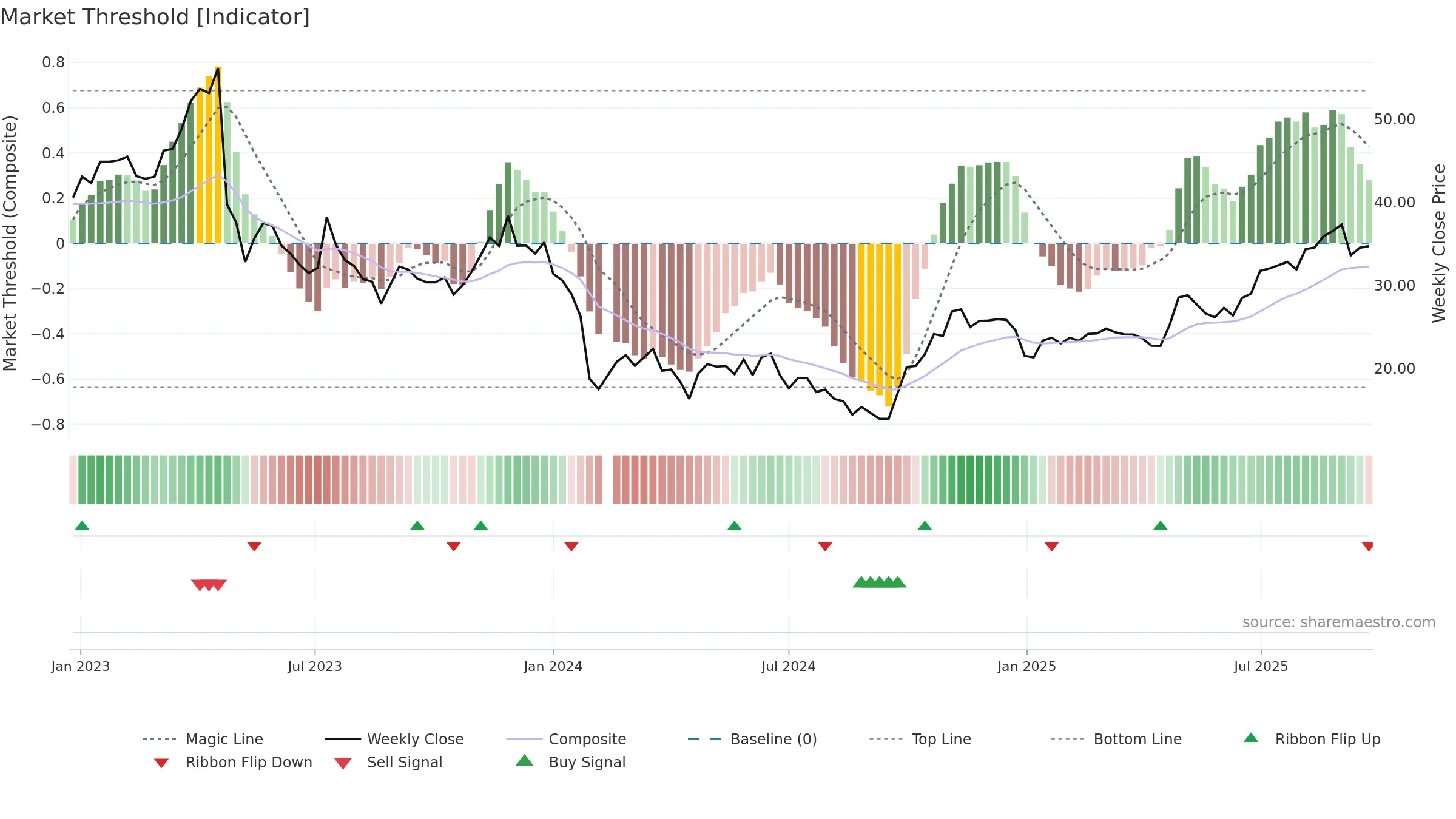Click the tallest yellow bar at the 2023 peak
1456x819 pixels.
[x=218, y=155]
